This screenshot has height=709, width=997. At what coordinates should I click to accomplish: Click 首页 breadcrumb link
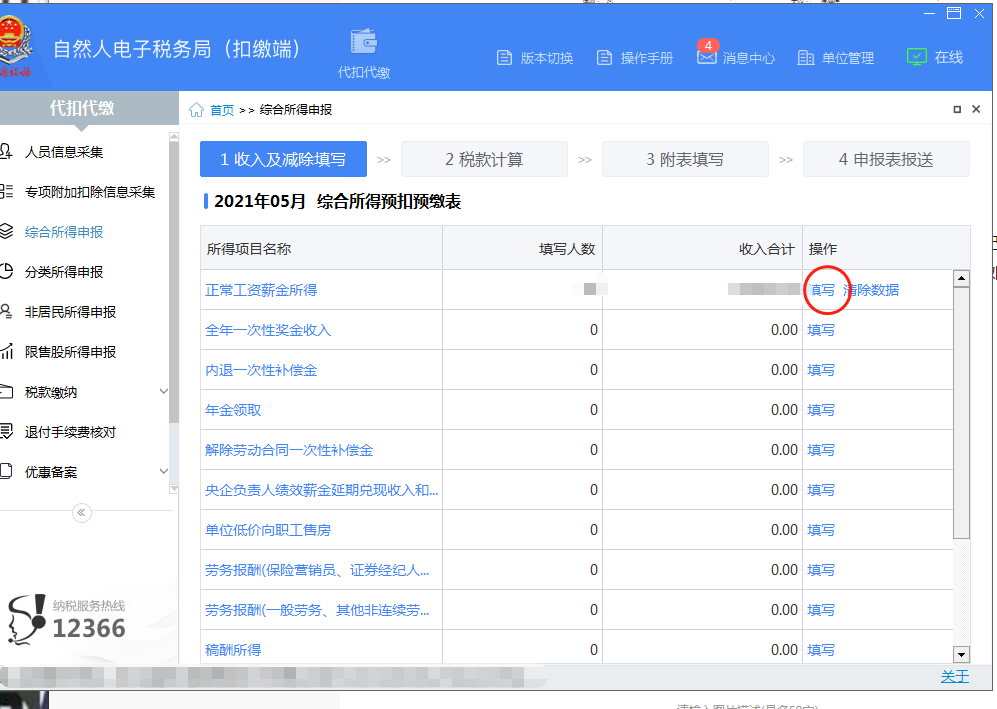[222, 110]
